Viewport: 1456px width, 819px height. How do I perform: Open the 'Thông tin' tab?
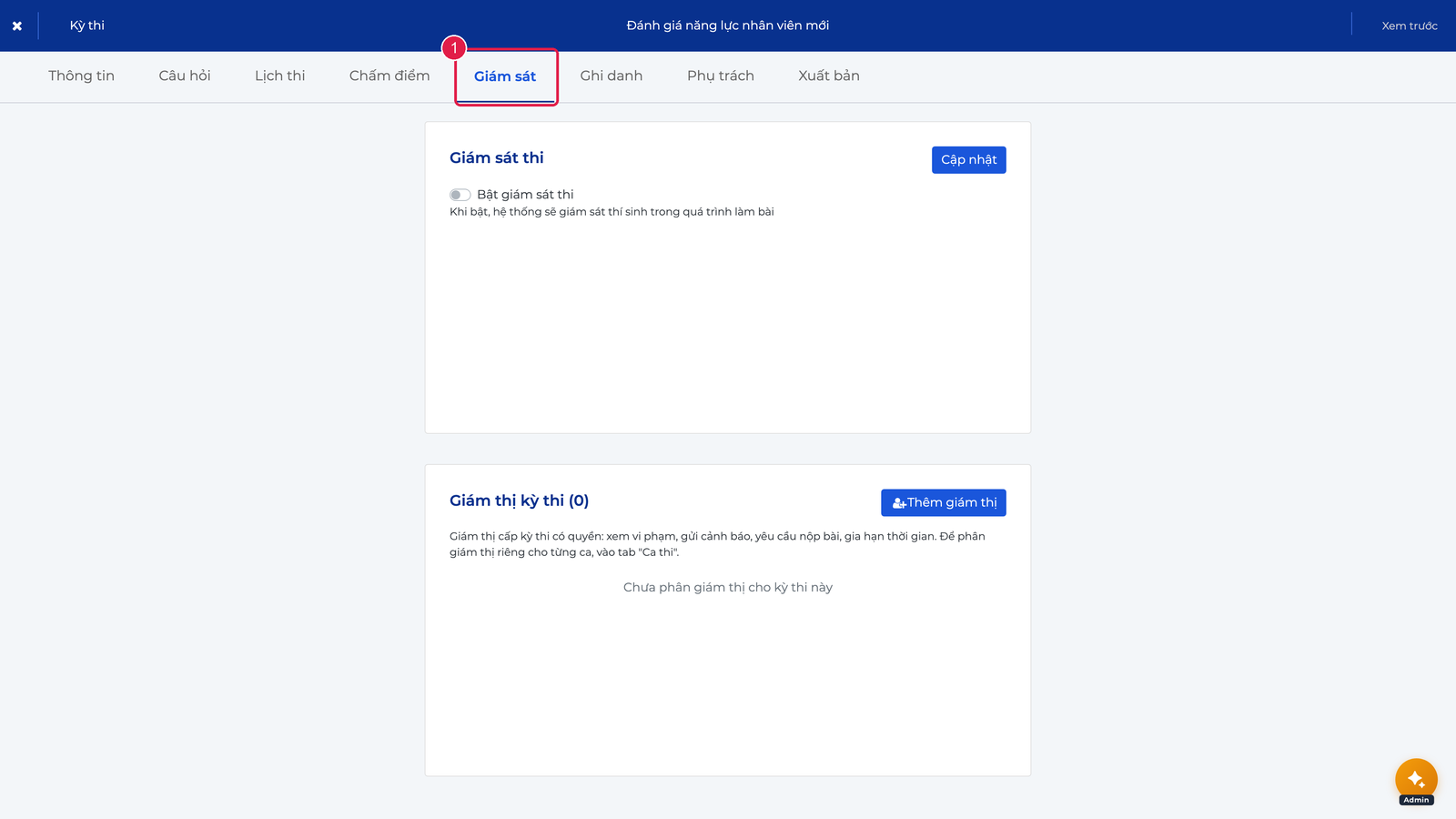(82, 76)
